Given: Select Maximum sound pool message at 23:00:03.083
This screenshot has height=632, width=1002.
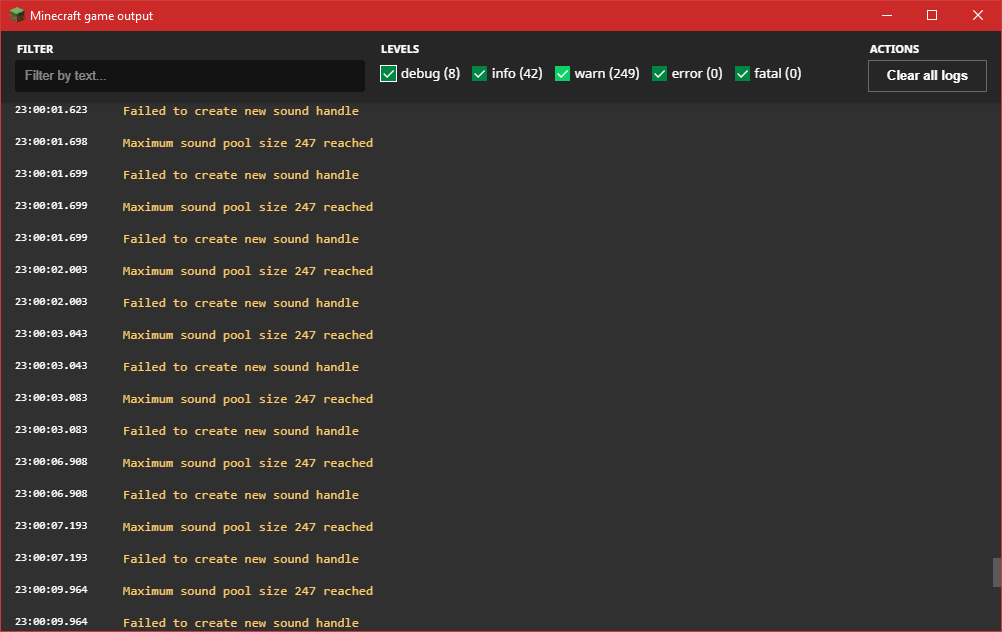Looking at the screenshot, I should pos(248,399).
